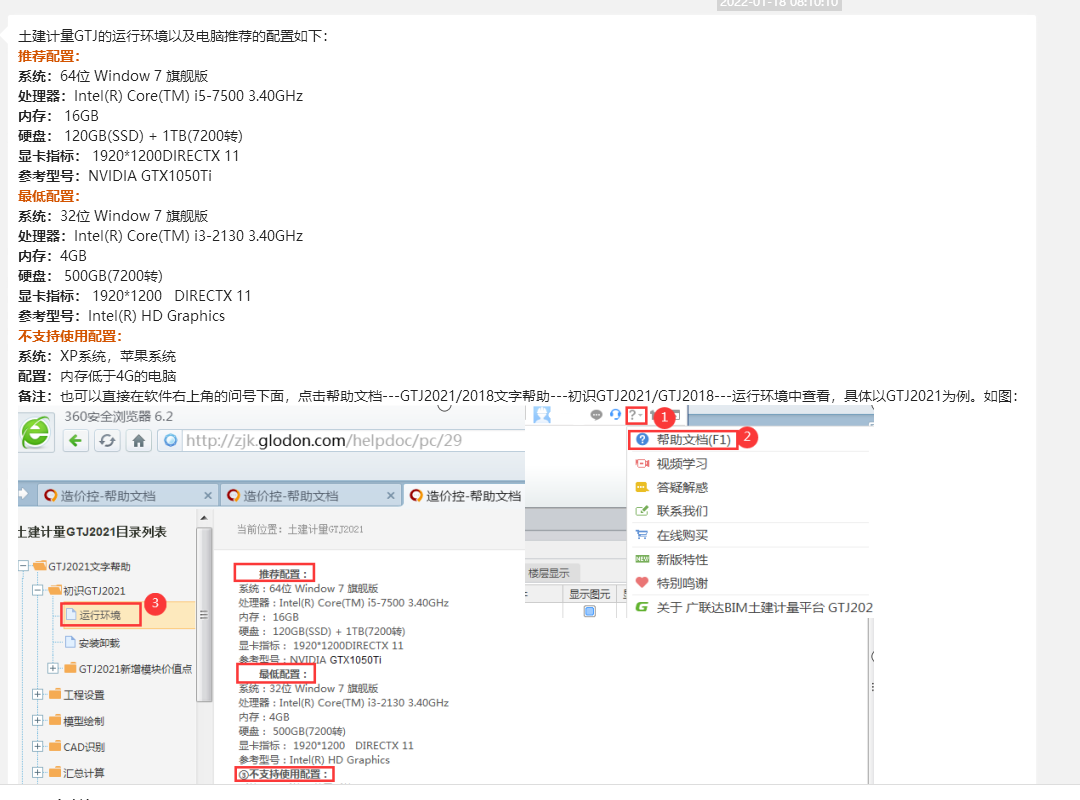Click the 楼层显示 tab
This screenshot has height=800, width=1080.
coord(550,573)
